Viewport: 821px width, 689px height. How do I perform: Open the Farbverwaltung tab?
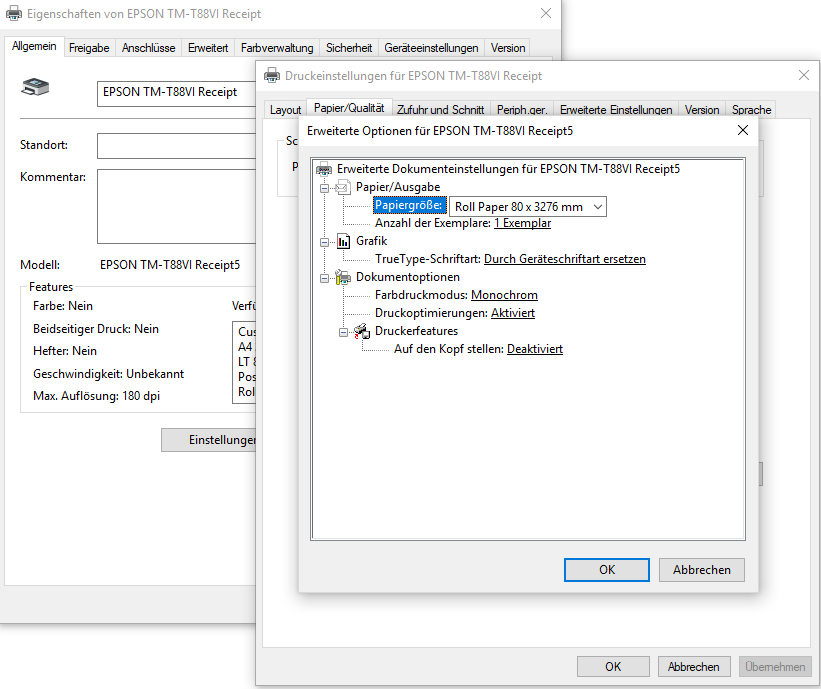[277, 48]
